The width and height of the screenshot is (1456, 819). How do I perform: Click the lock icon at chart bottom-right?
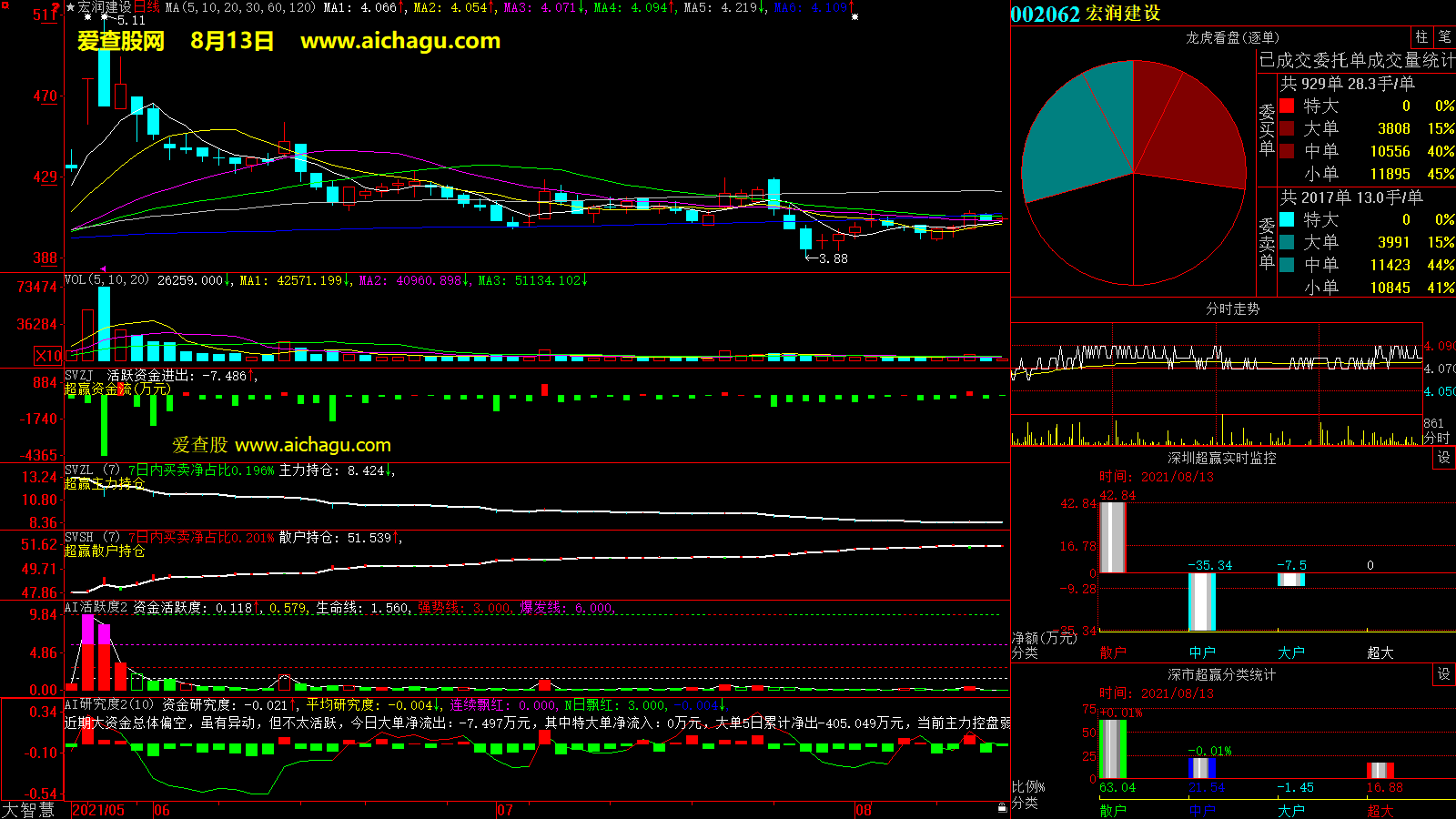click(1002, 807)
